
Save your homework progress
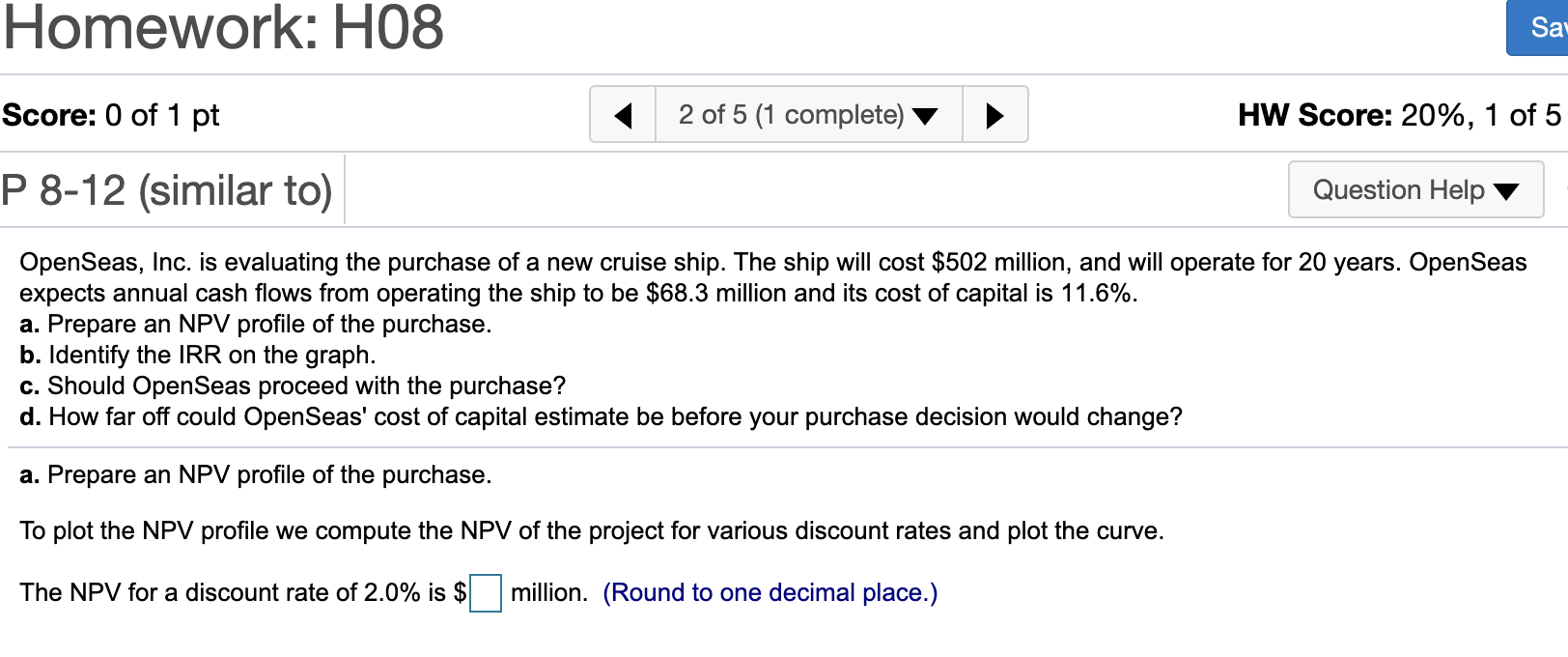point(1542,29)
